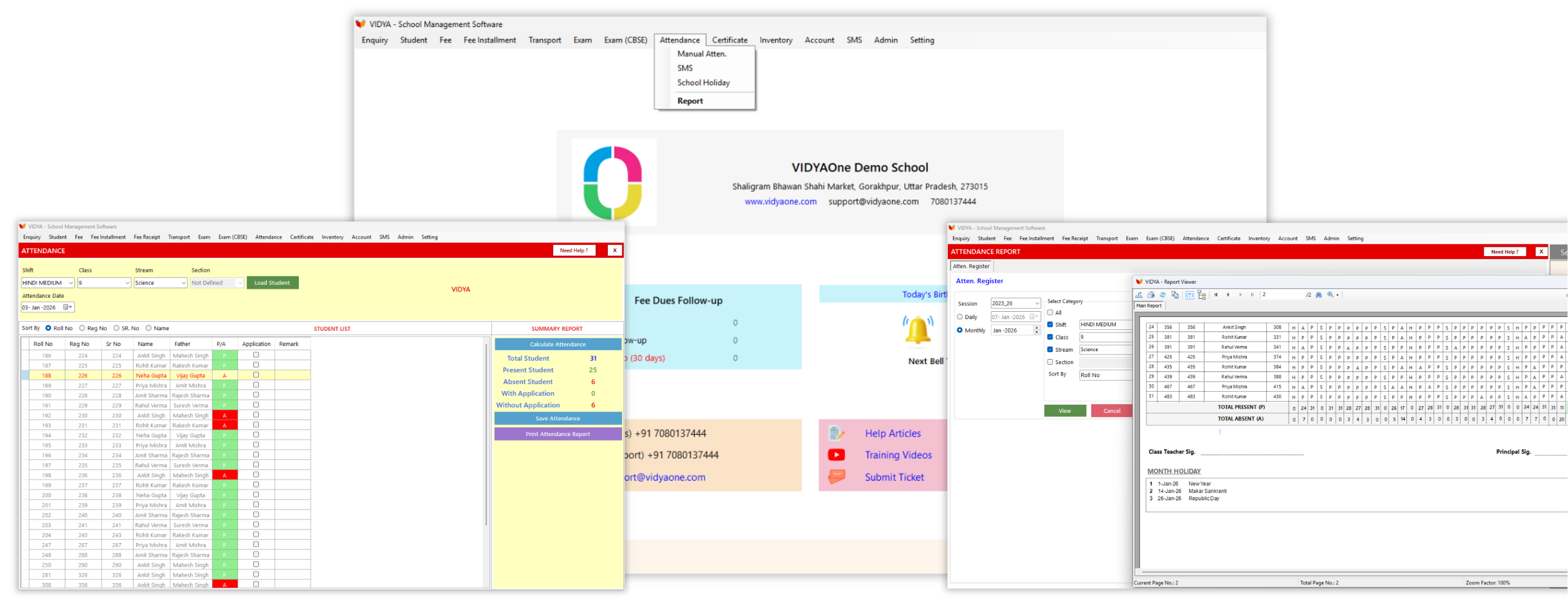Click the Load Student button
This screenshot has width=1568, height=601.
point(272,283)
